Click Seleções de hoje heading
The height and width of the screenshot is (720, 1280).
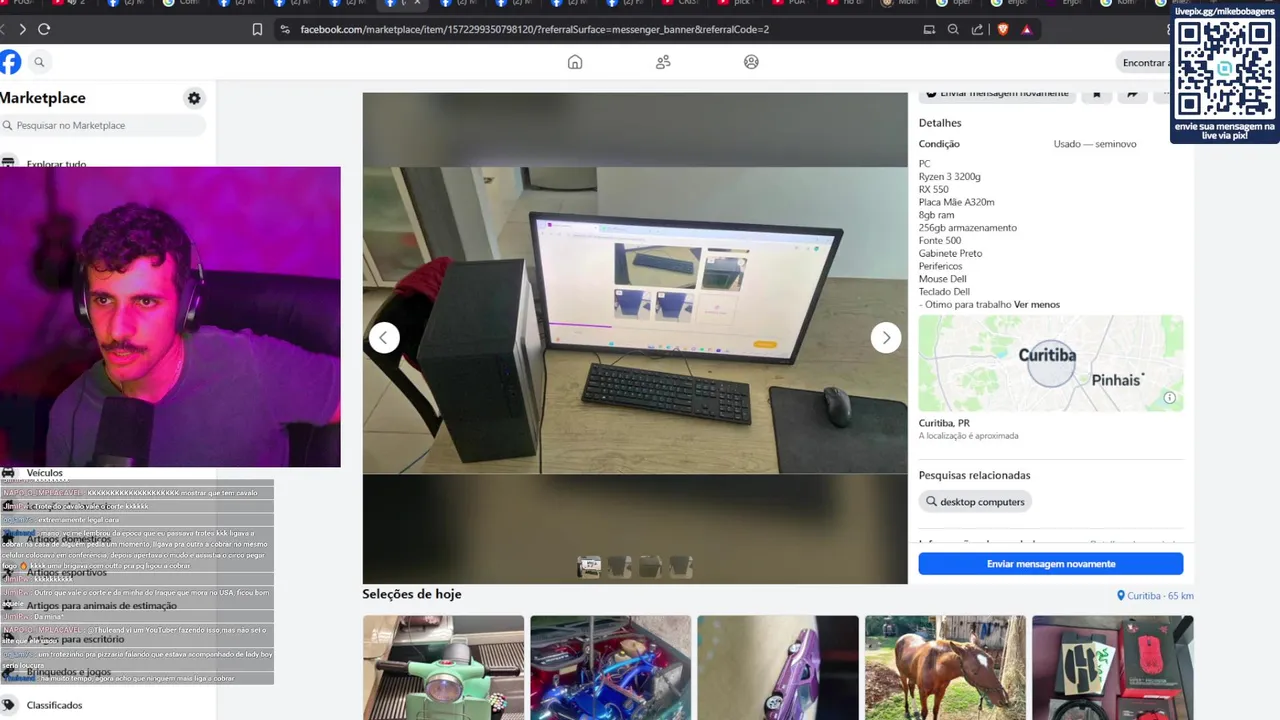coord(412,594)
